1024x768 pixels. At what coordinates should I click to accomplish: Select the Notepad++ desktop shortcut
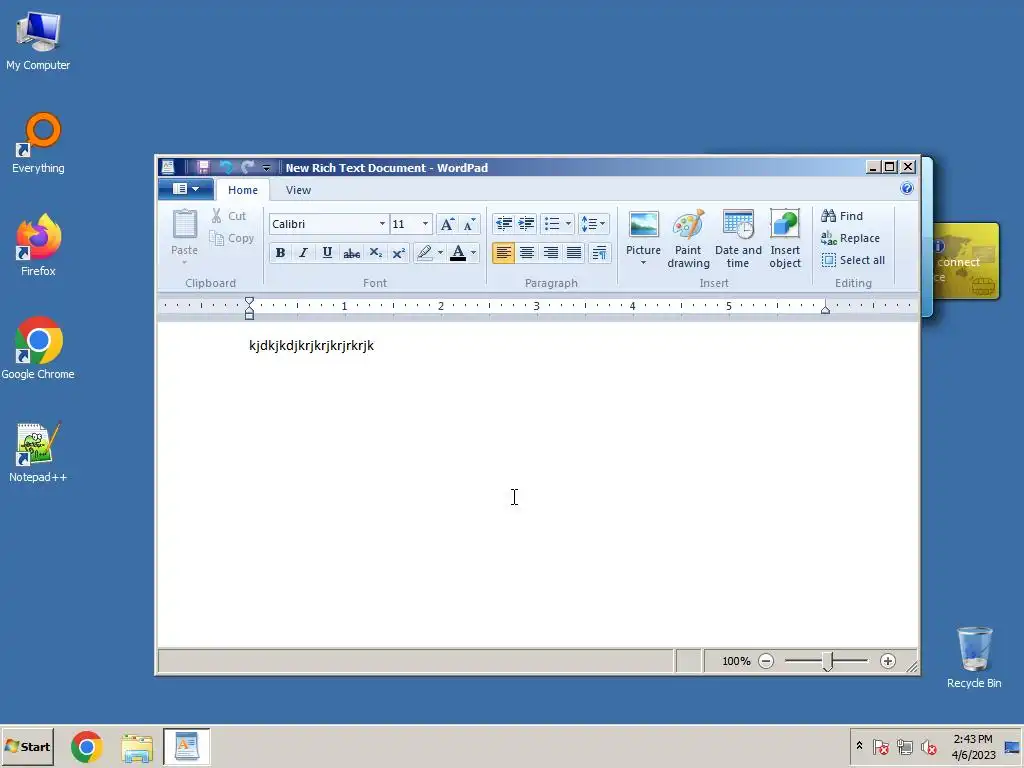(38, 452)
